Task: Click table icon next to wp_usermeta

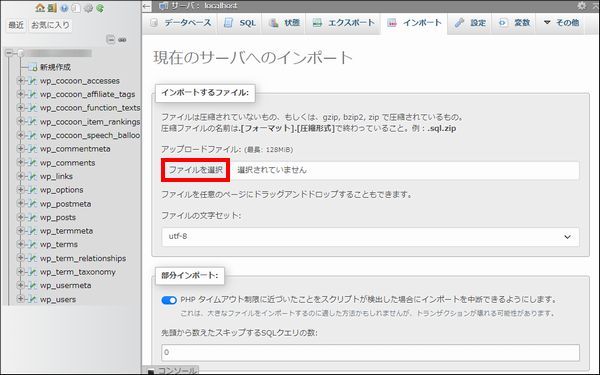Action: 33,285
